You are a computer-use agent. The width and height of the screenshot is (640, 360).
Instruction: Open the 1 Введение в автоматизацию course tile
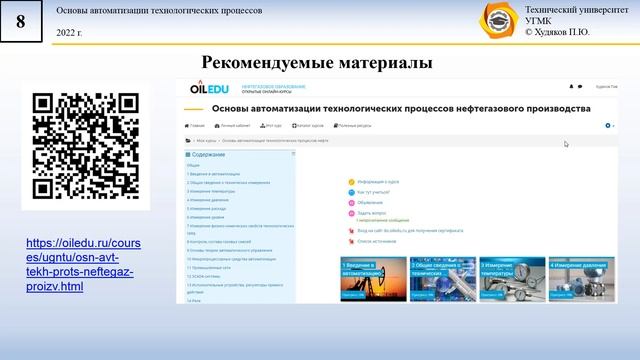point(373,279)
